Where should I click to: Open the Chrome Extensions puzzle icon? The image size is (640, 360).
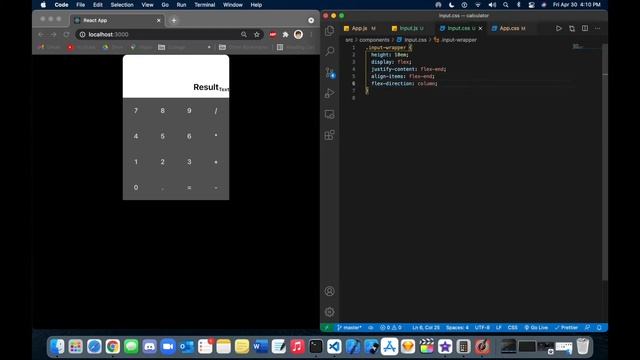[x=285, y=35]
